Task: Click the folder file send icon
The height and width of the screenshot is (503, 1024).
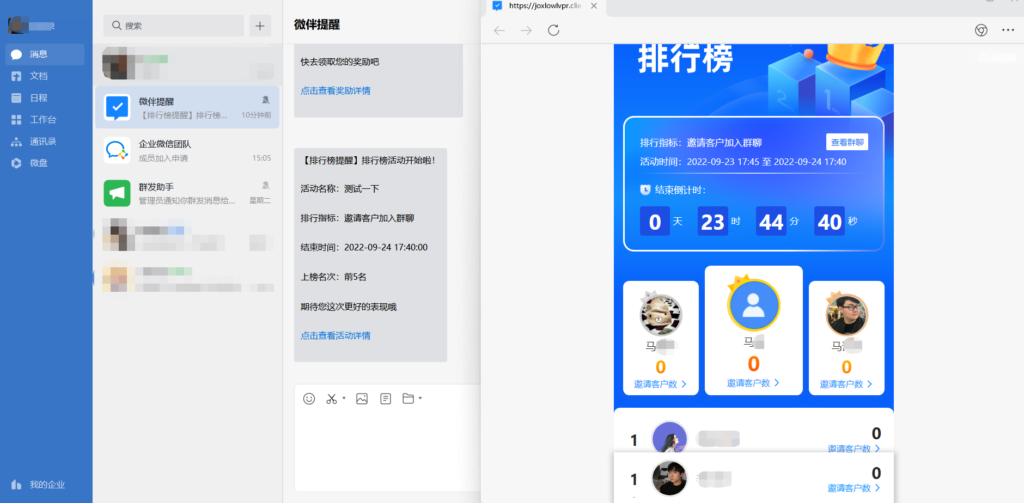Action: (408, 399)
